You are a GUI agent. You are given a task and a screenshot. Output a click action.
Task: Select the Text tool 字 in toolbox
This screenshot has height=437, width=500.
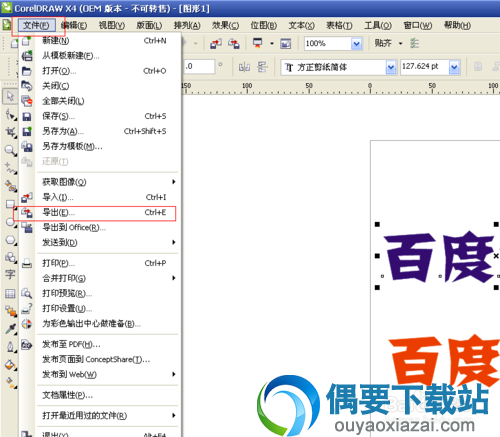point(10,275)
